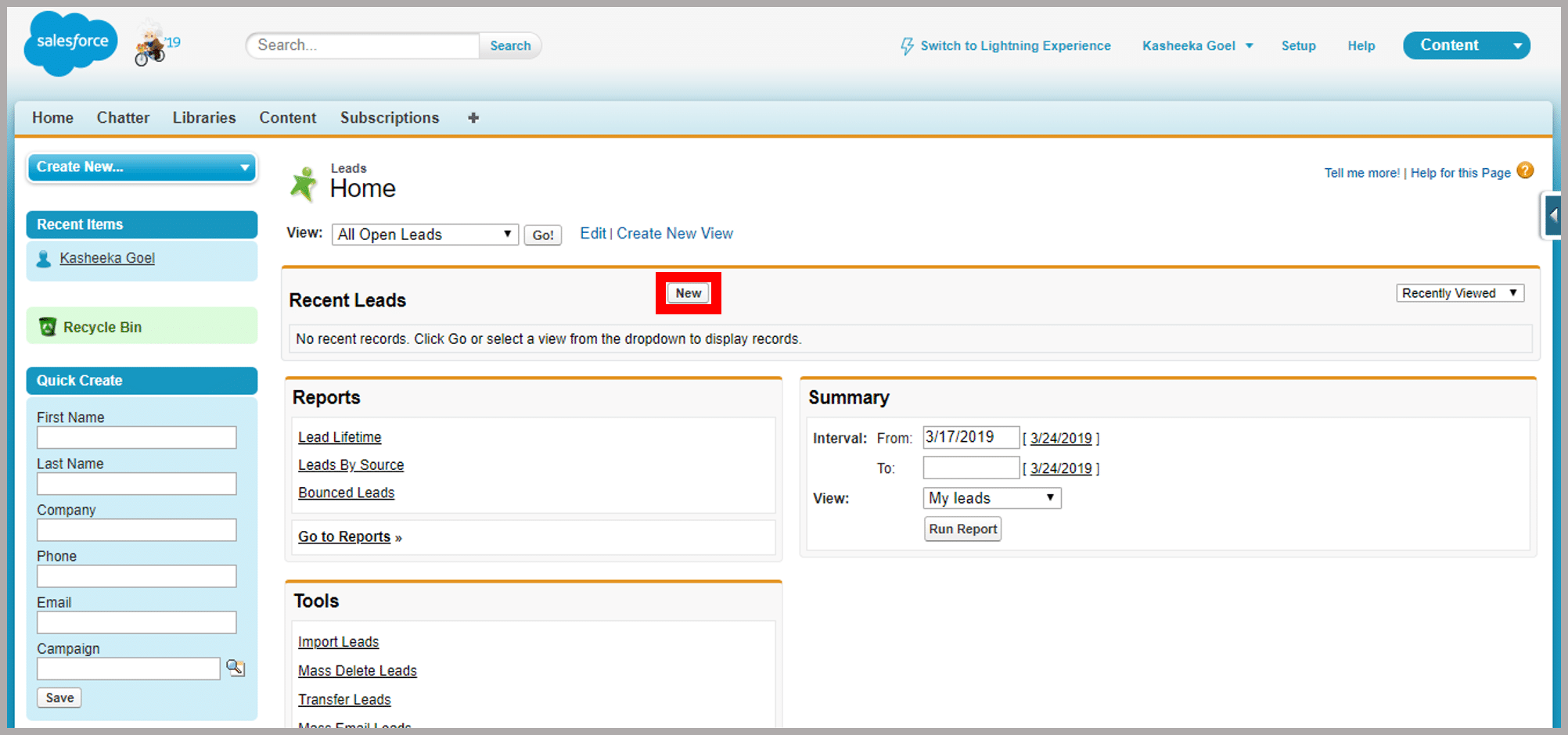1568x735 pixels.
Task: Click the Campaign lookup magnifier icon
Action: pyautogui.click(x=236, y=668)
